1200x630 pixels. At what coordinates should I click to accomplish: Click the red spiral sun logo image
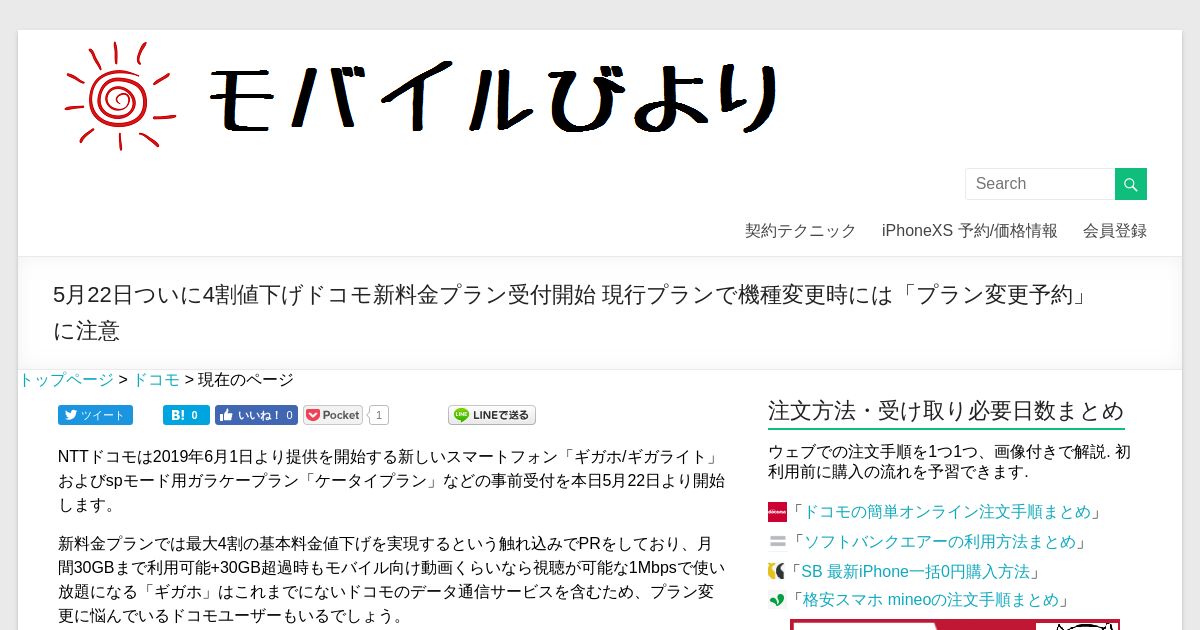click(x=118, y=97)
